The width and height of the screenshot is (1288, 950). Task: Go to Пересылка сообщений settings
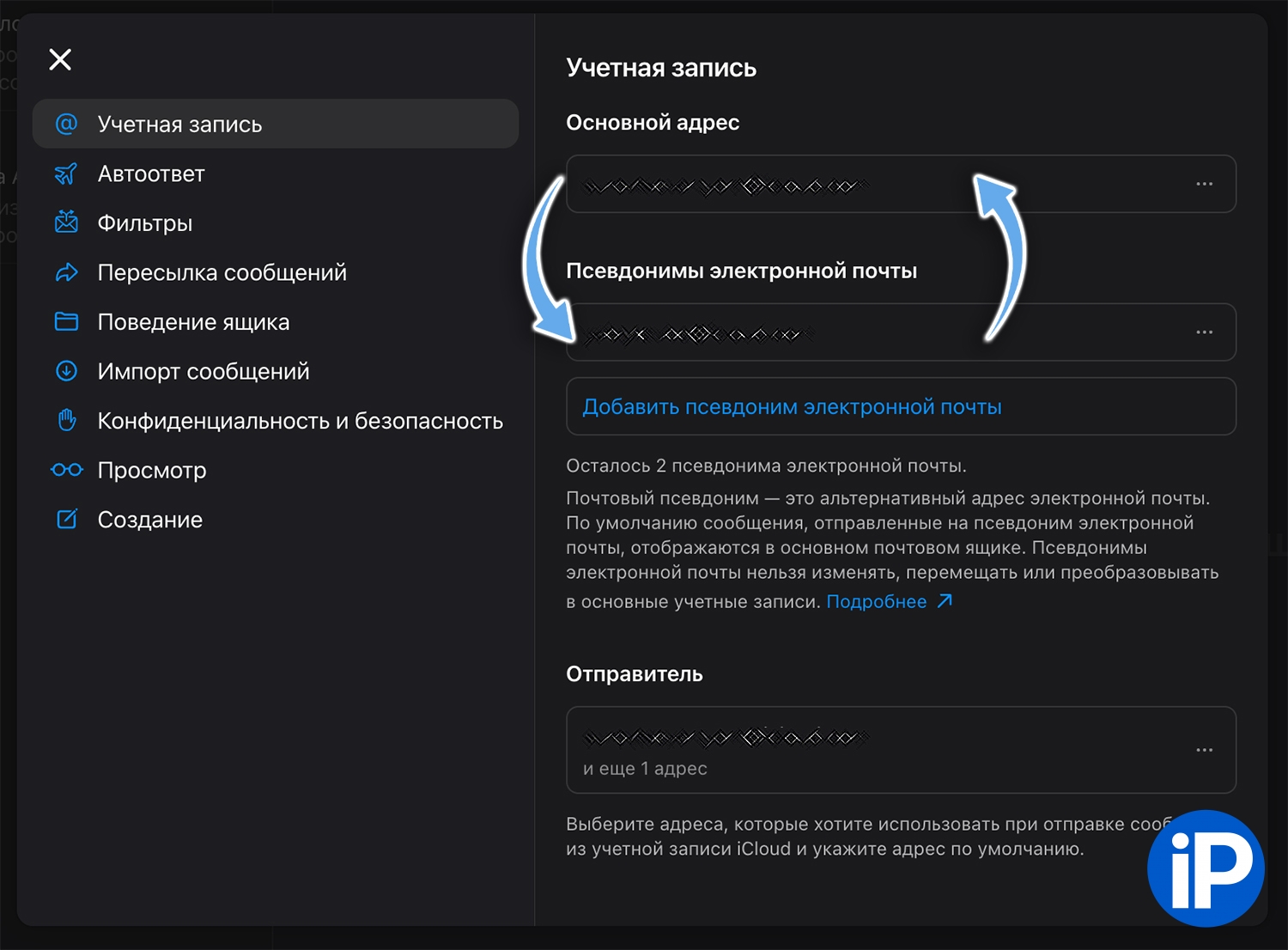click(x=222, y=272)
